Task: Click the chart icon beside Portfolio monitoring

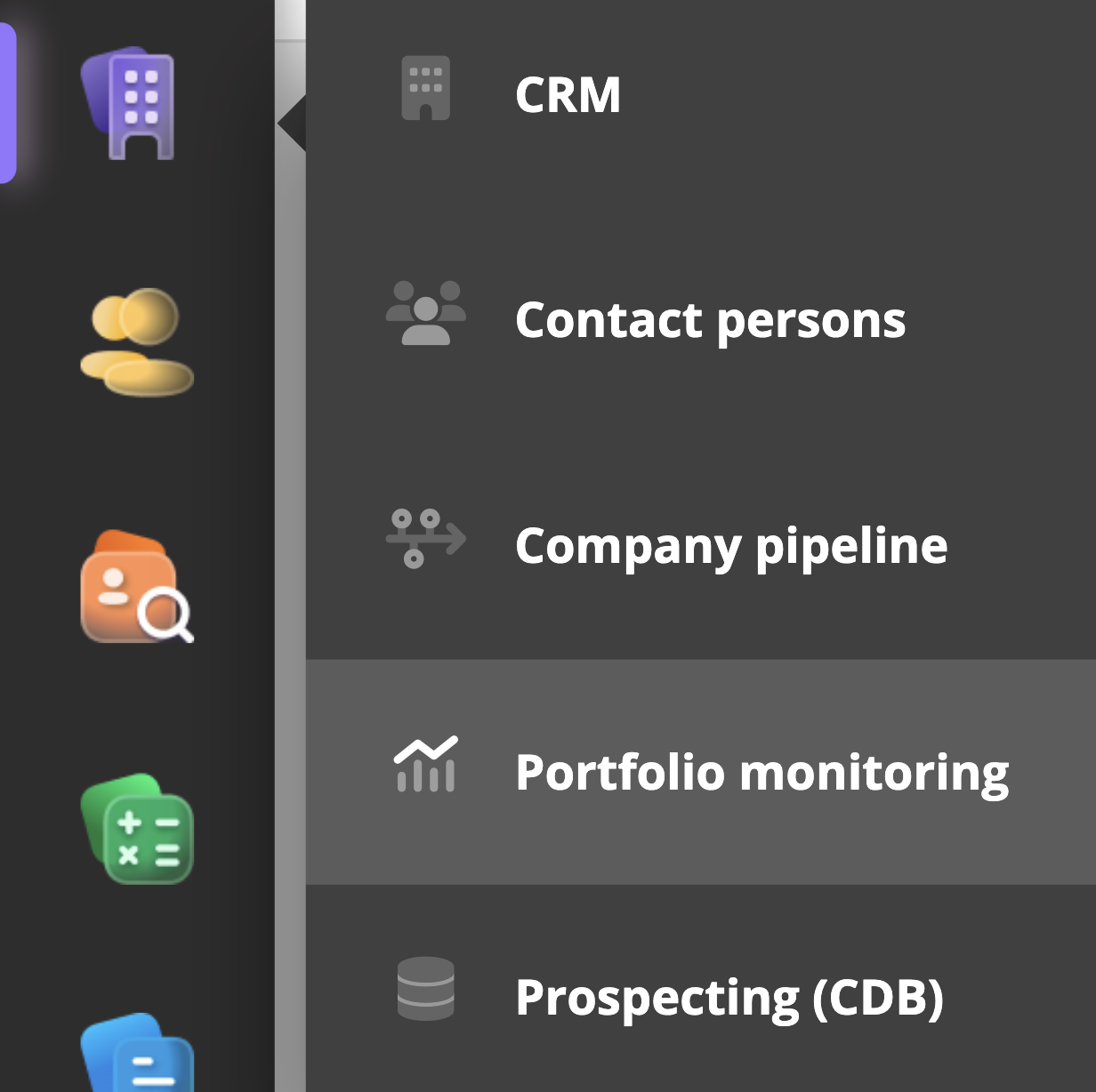Action: pos(425,765)
